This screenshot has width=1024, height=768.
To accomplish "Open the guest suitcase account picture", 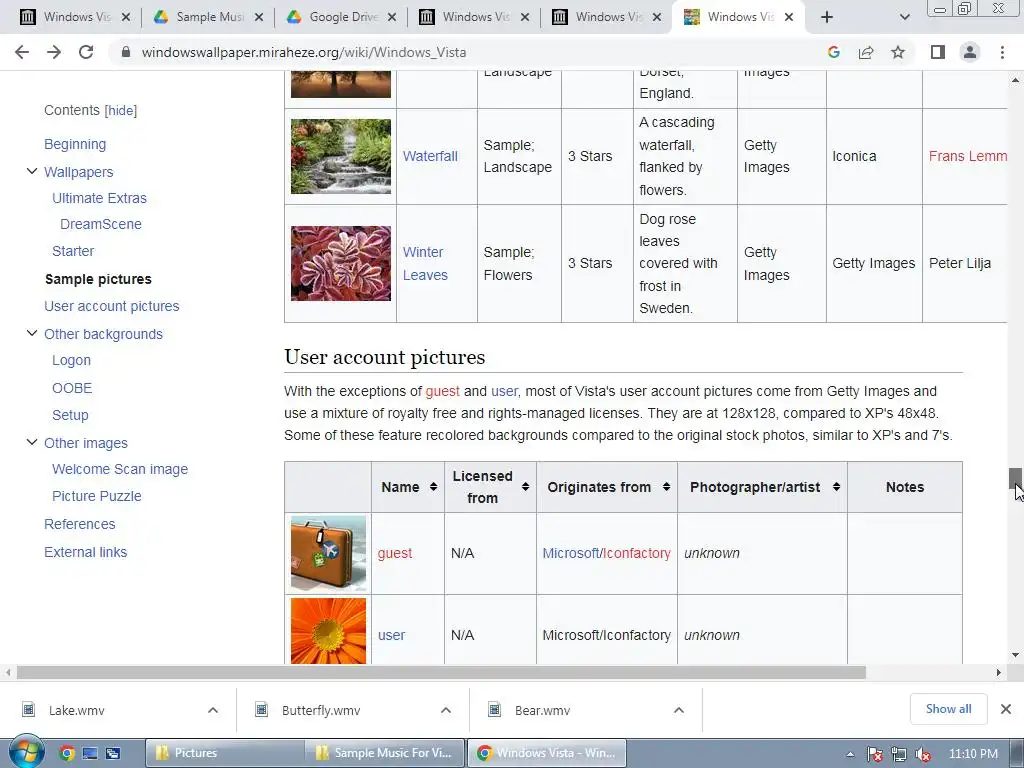I will 328,553.
